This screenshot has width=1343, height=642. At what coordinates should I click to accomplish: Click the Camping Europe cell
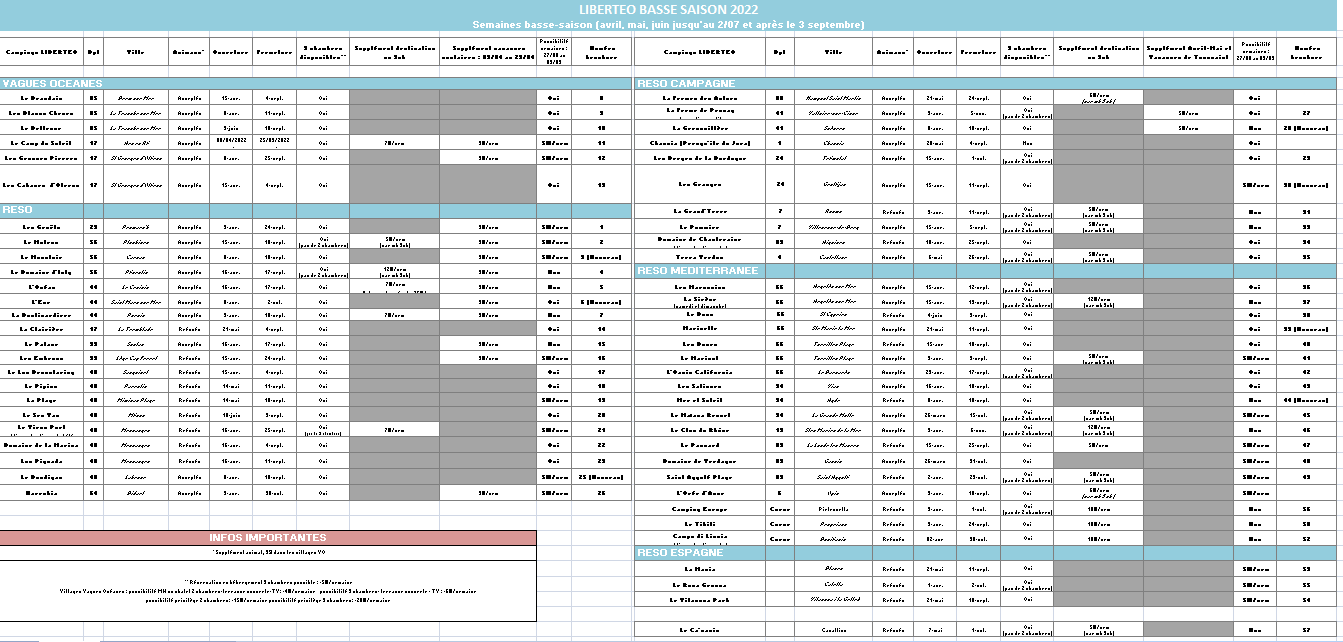[x=700, y=509]
